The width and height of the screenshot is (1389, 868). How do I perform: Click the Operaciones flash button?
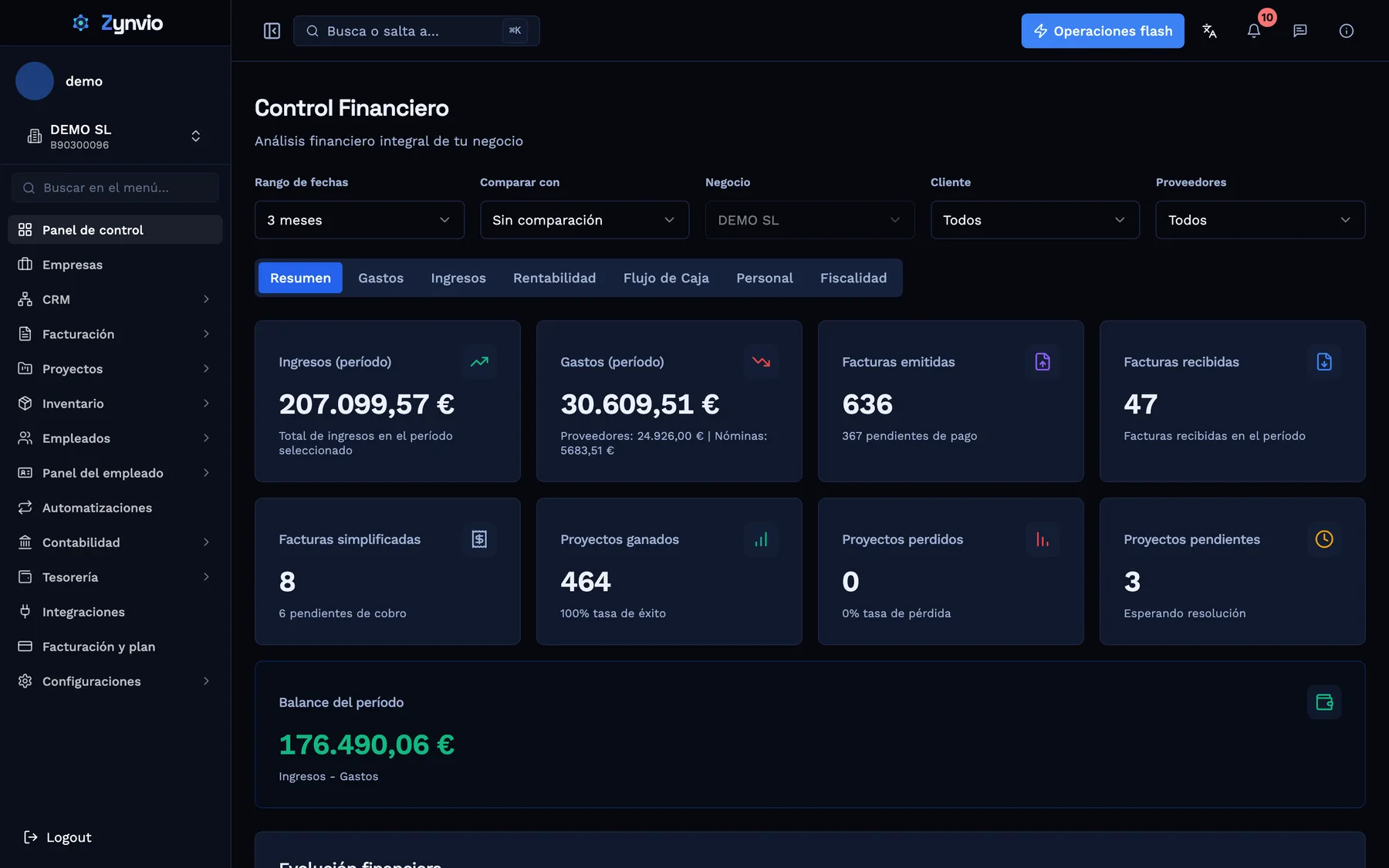click(1103, 31)
